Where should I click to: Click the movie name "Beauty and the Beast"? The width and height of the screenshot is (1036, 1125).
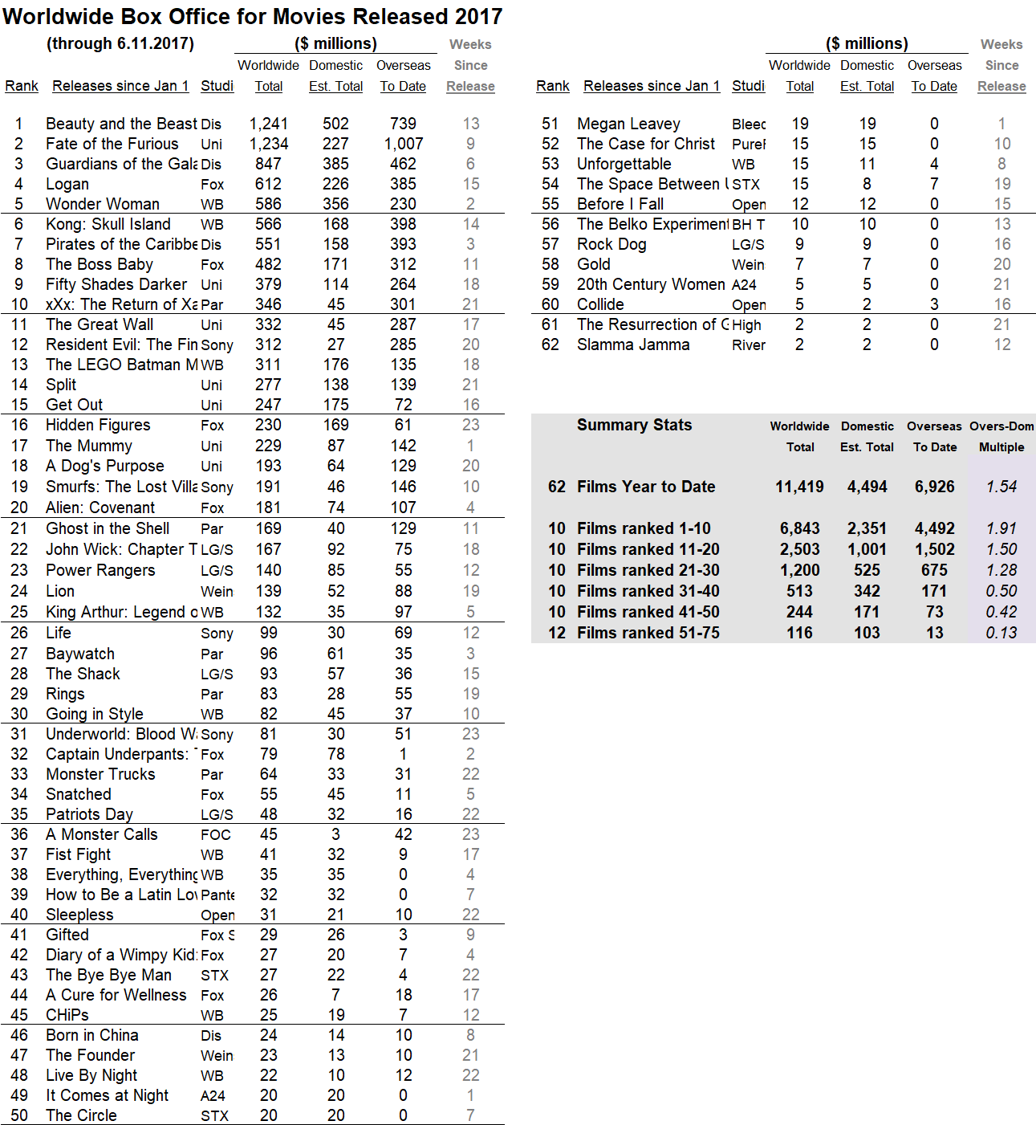tap(121, 123)
